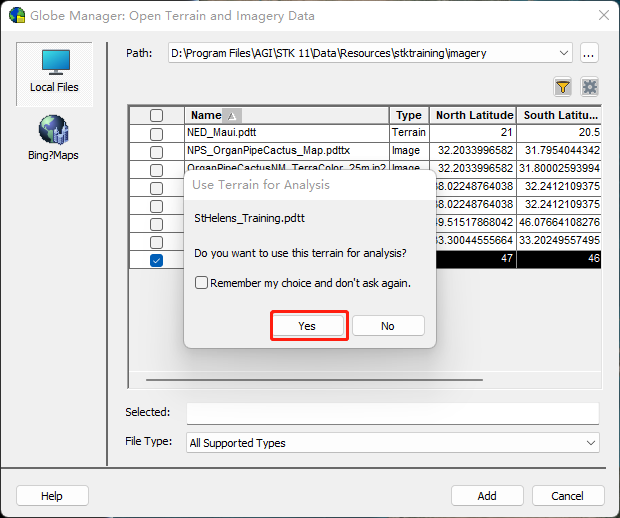
Task: Close the Globe Manager window
Action: click(604, 15)
